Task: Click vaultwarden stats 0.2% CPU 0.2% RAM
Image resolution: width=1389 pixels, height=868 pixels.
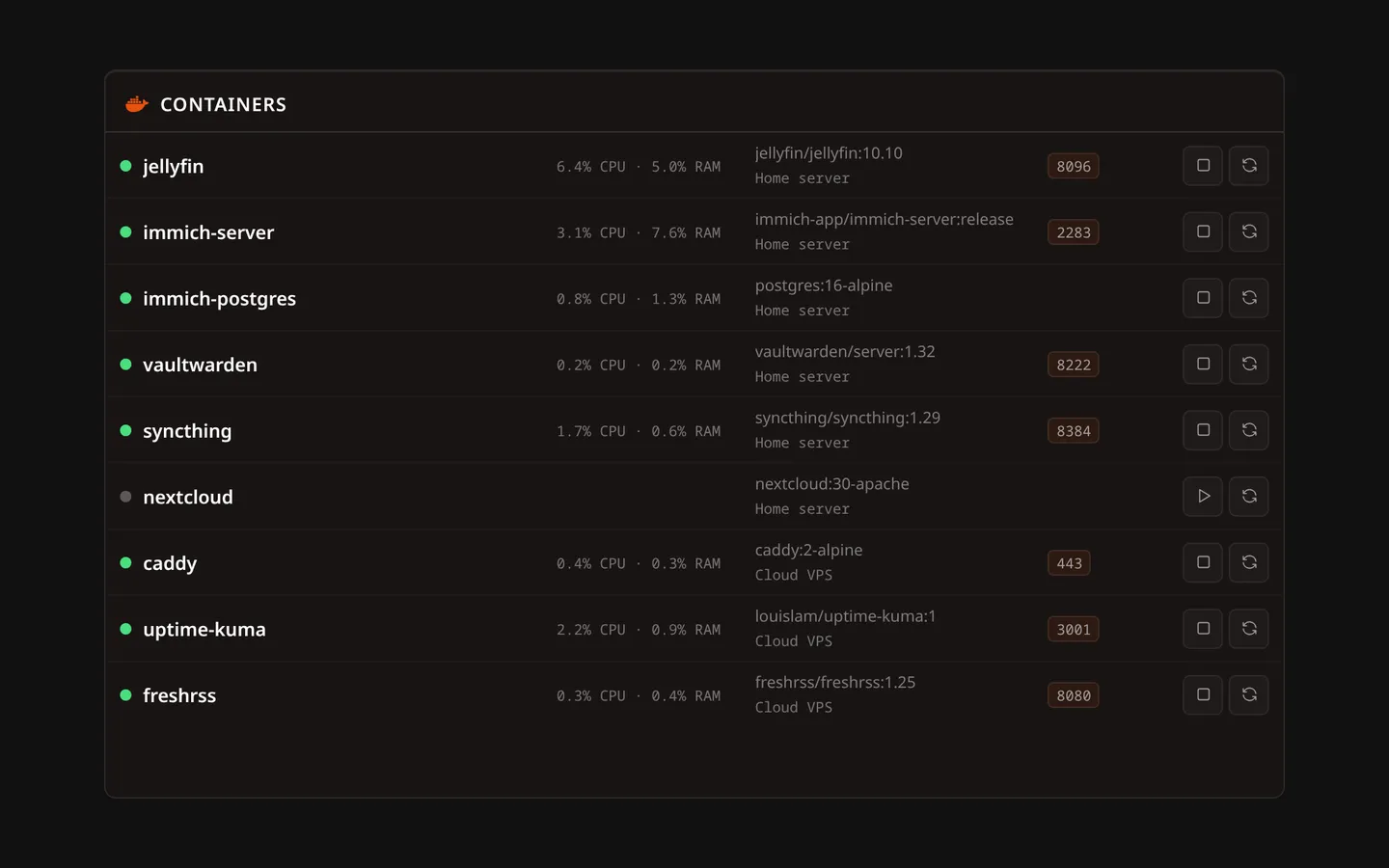Action: click(639, 365)
